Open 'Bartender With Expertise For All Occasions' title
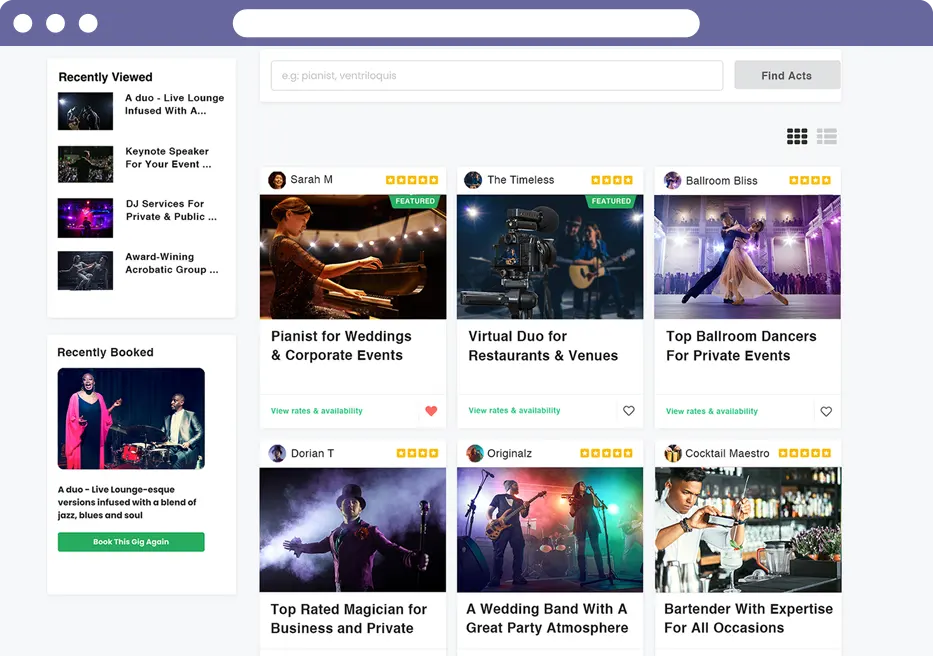This screenshot has height=656, width=933. (x=749, y=618)
